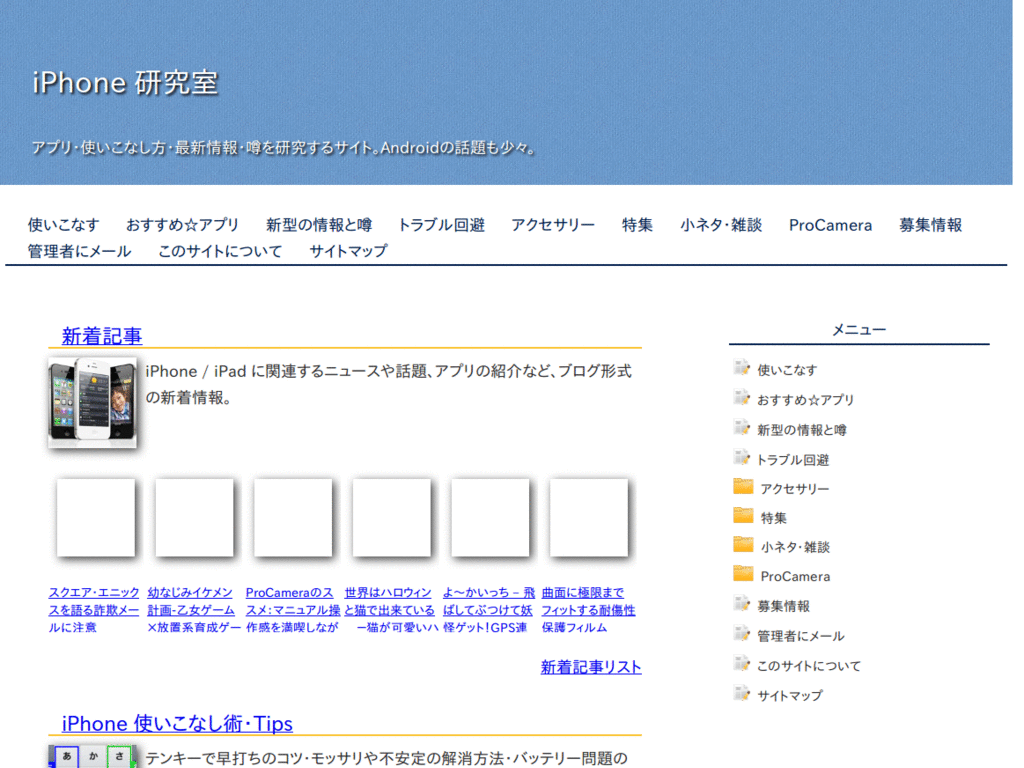The image size is (1024, 768).
Task: Go to トラブル回避 in top navigation
Action: coord(441,225)
